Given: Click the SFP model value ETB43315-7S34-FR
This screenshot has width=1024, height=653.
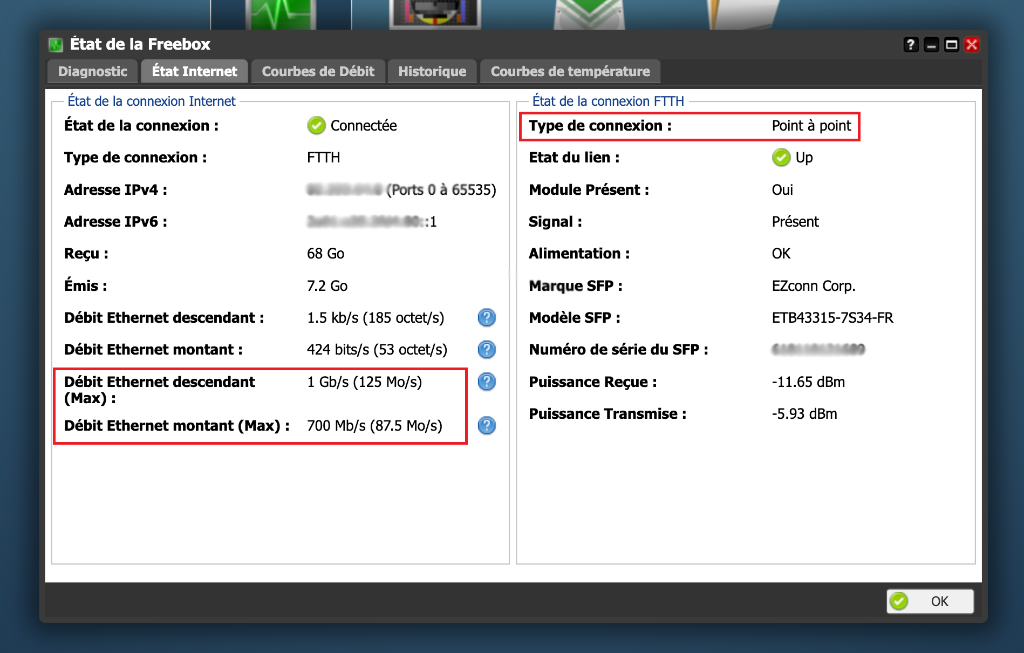Looking at the screenshot, I should click(x=832, y=318).
